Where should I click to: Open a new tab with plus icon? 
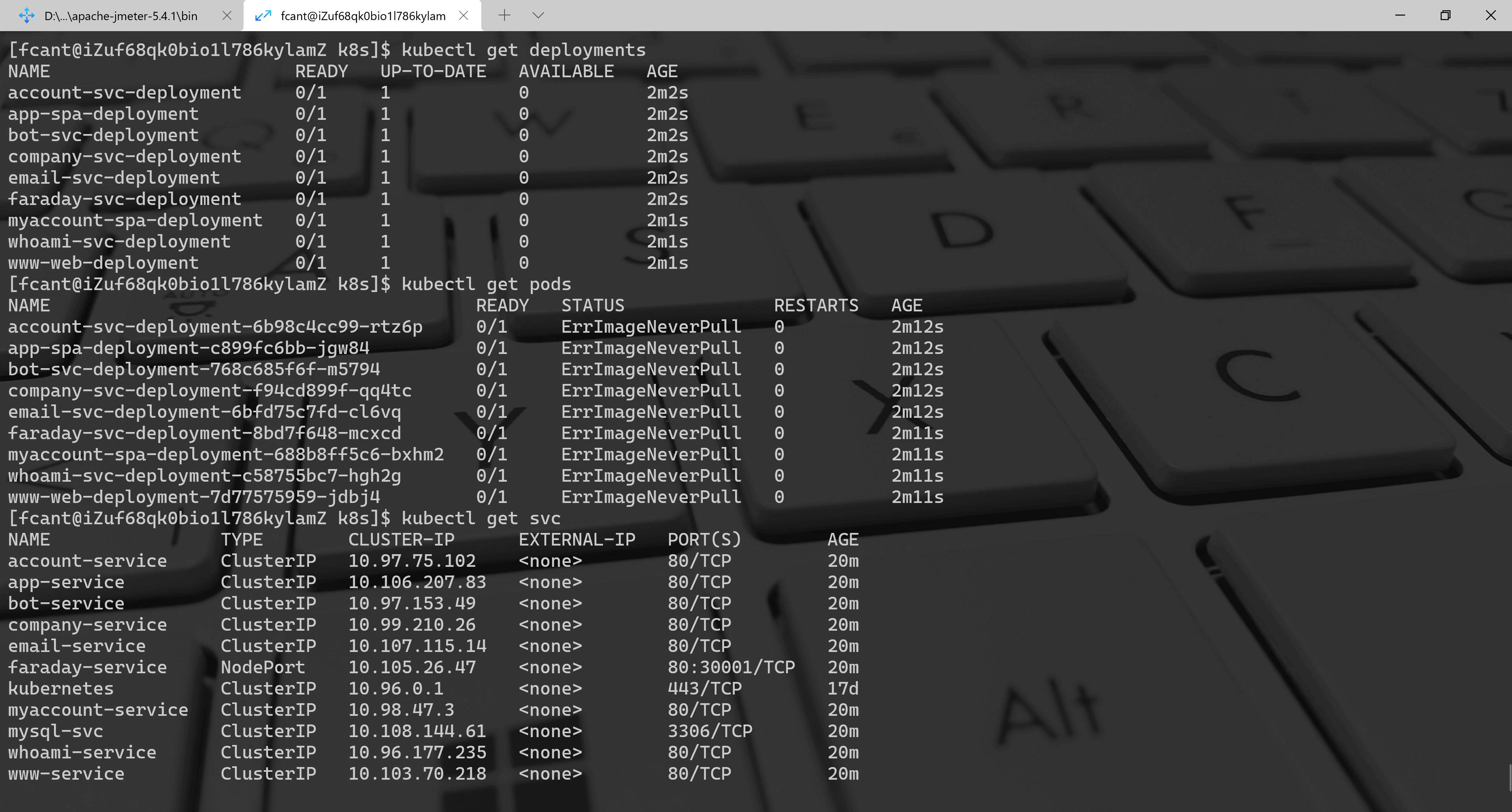504,16
